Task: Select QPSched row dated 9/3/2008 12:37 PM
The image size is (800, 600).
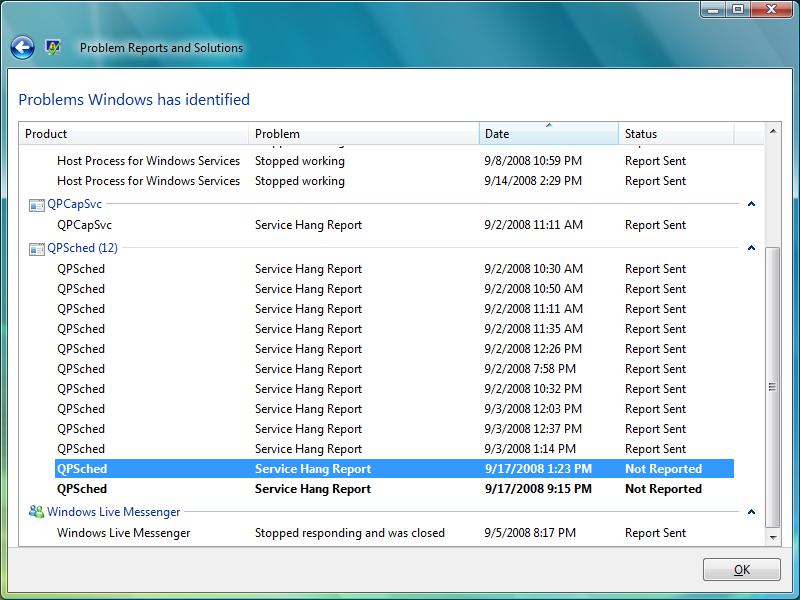Action: [x=394, y=429]
